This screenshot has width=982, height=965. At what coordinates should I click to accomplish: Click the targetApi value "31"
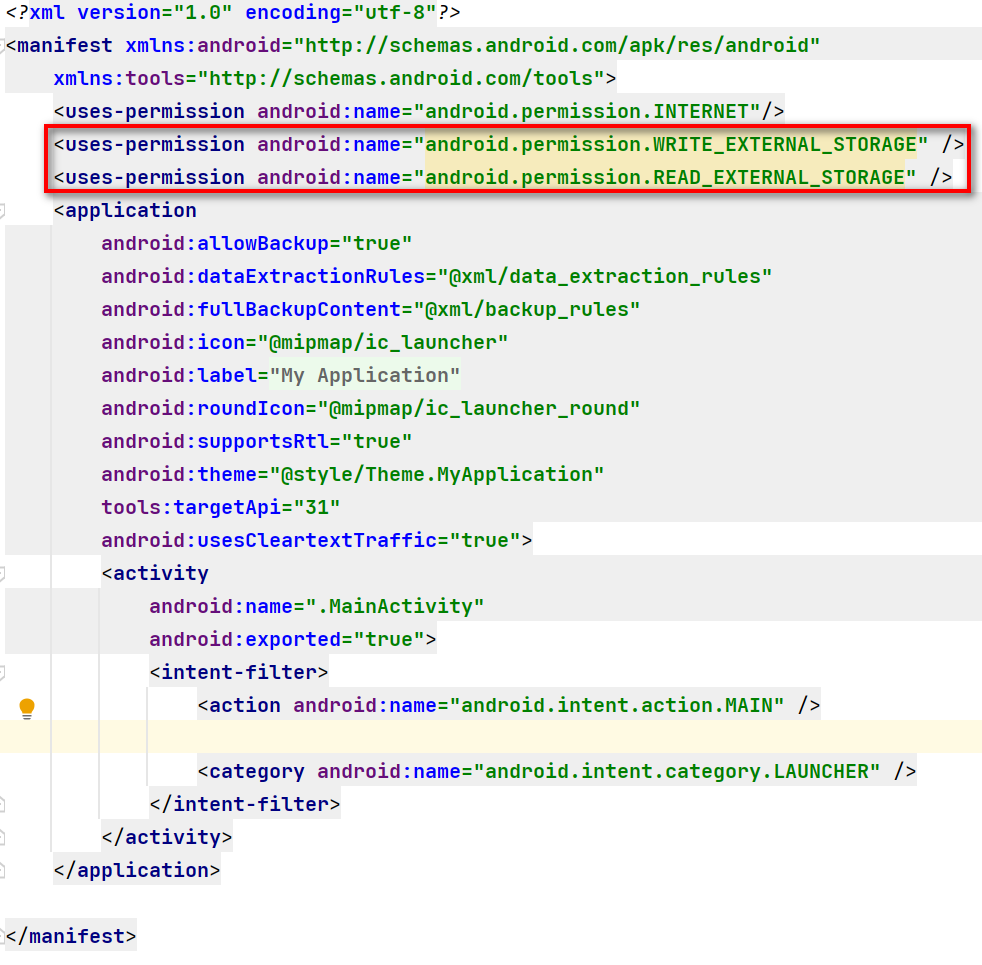coord(317,508)
